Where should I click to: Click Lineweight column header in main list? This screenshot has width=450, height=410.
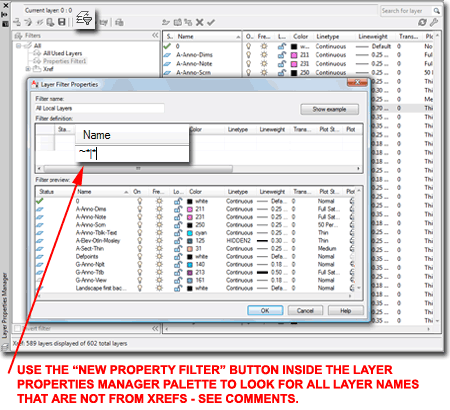point(373,37)
